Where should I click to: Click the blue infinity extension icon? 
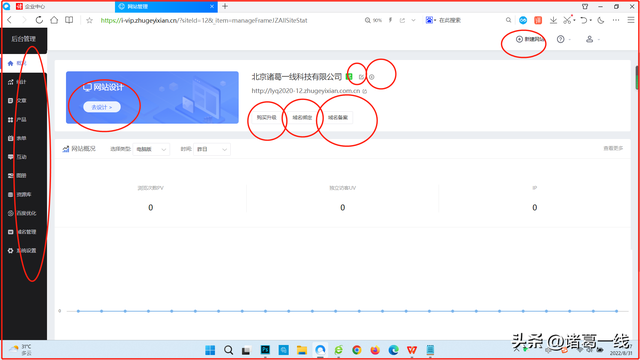(523, 20)
